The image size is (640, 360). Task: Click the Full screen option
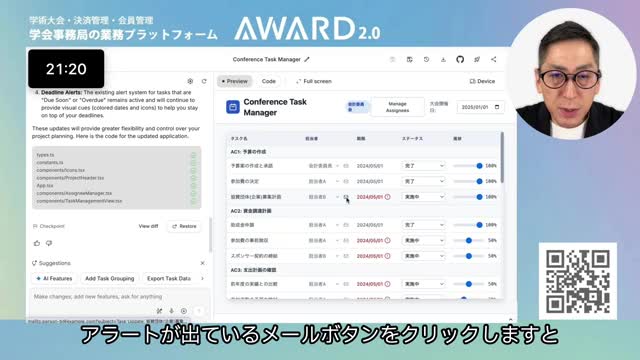(x=314, y=81)
